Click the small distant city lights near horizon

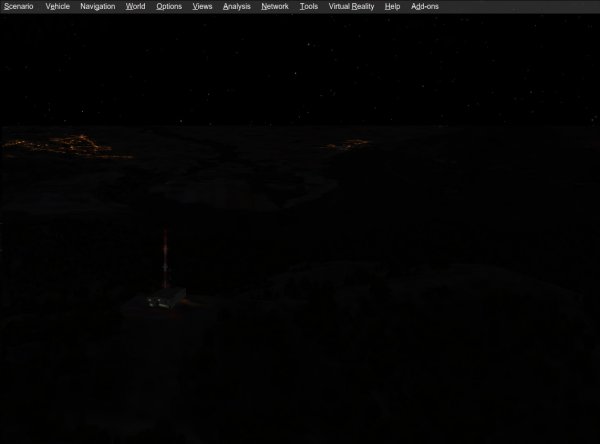coord(347,144)
